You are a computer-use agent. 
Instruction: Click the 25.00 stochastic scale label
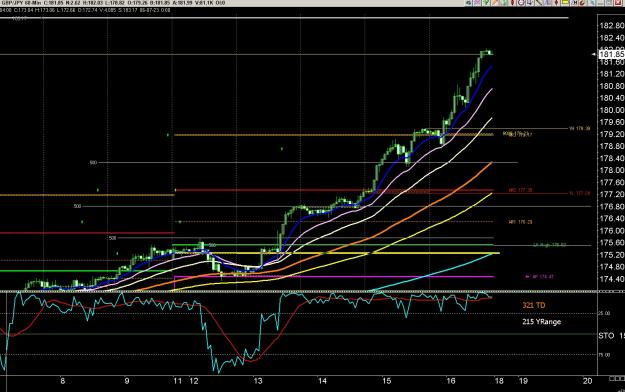pyautogui.click(x=604, y=313)
